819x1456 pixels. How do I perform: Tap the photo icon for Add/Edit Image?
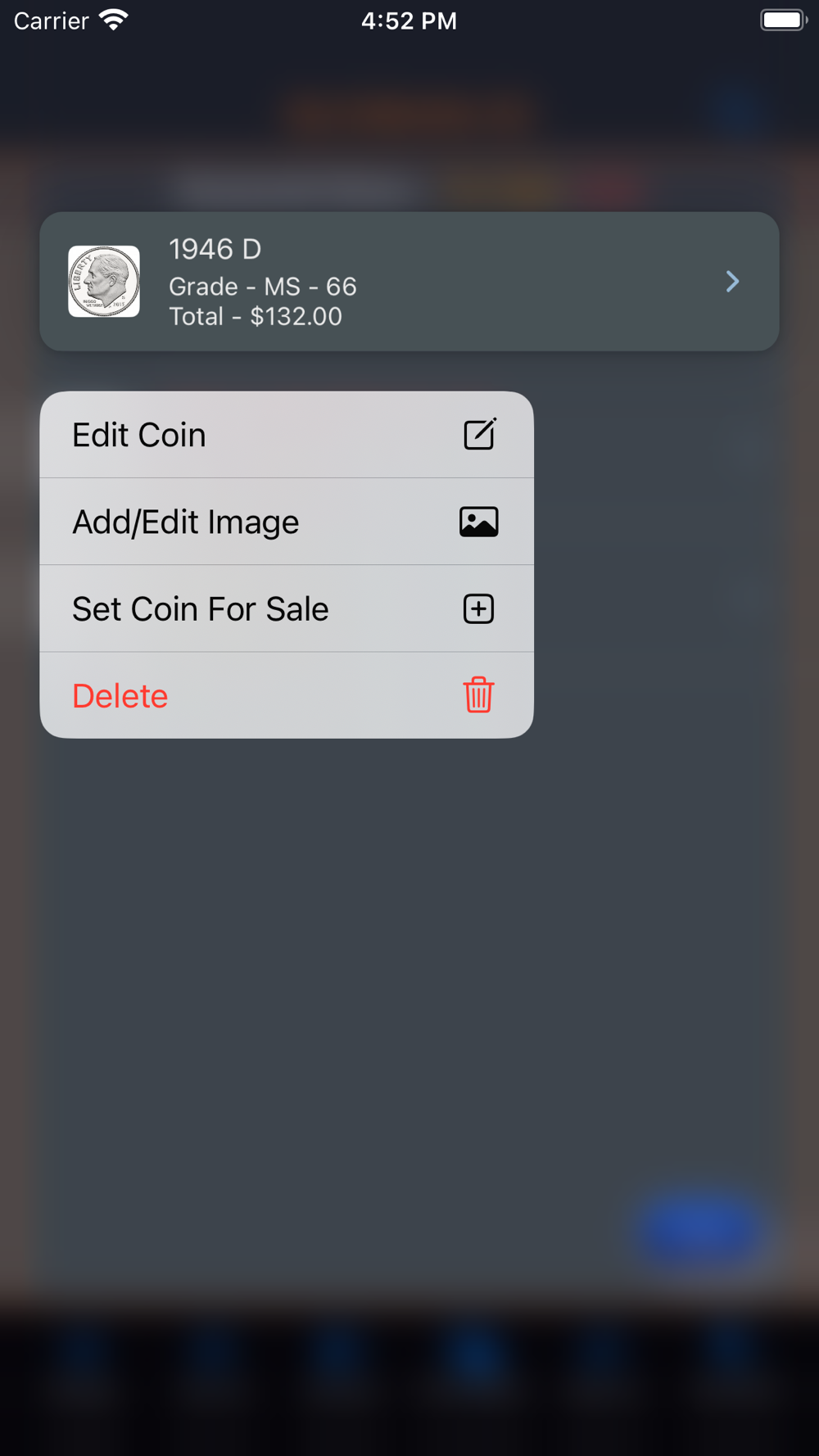[479, 522]
